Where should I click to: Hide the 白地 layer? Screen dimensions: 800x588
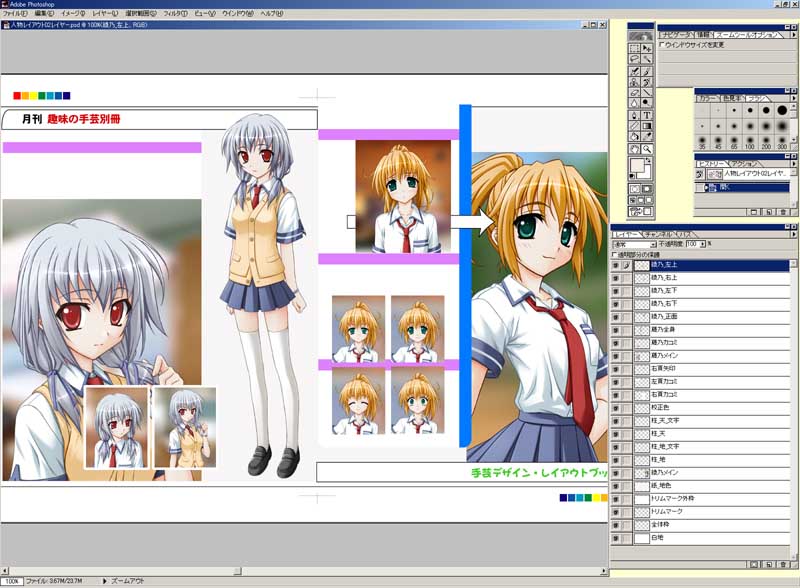(x=616, y=538)
